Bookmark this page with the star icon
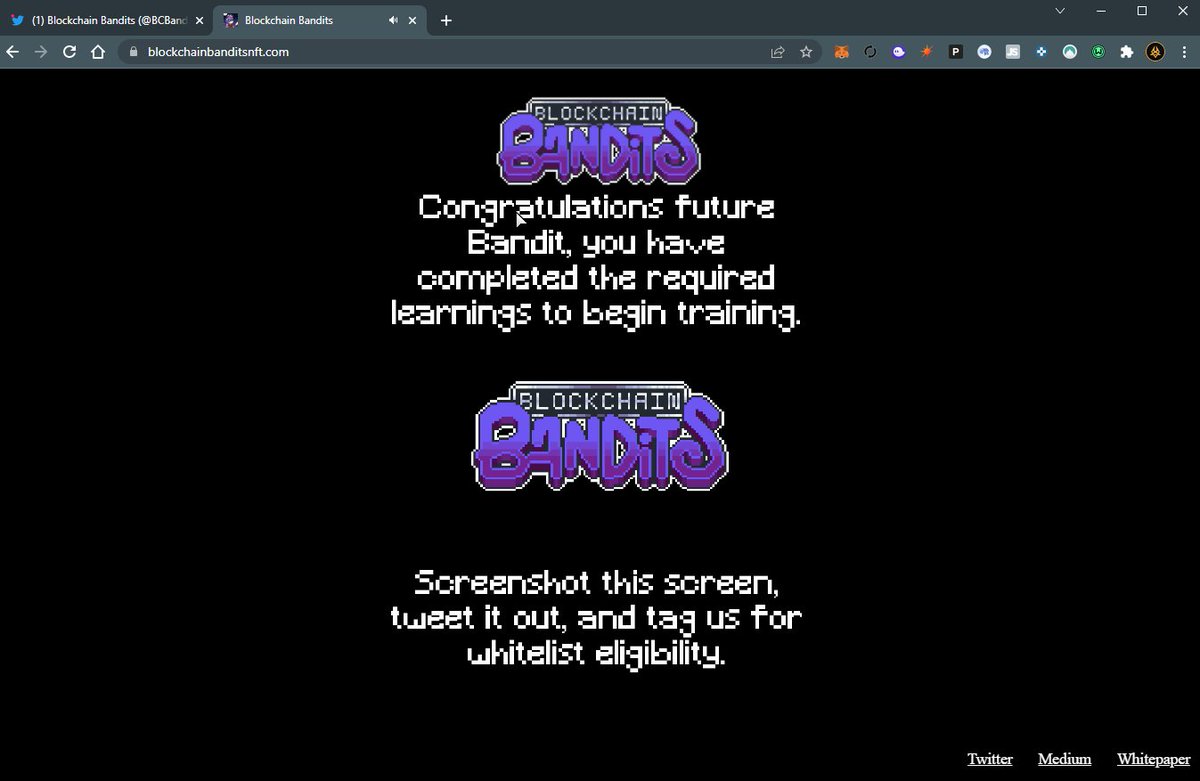 click(806, 52)
